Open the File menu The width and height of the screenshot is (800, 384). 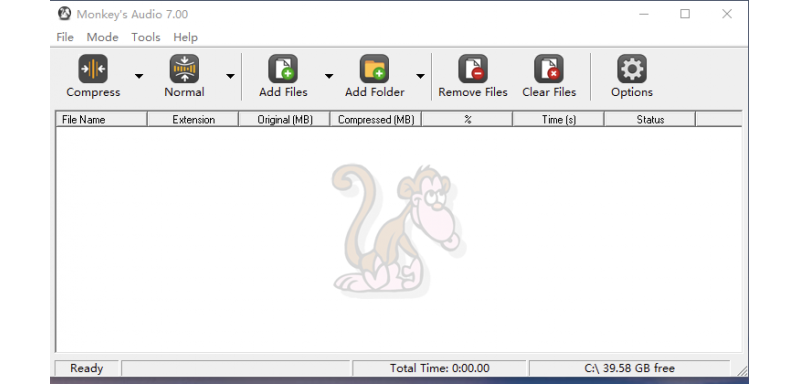click(x=65, y=37)
